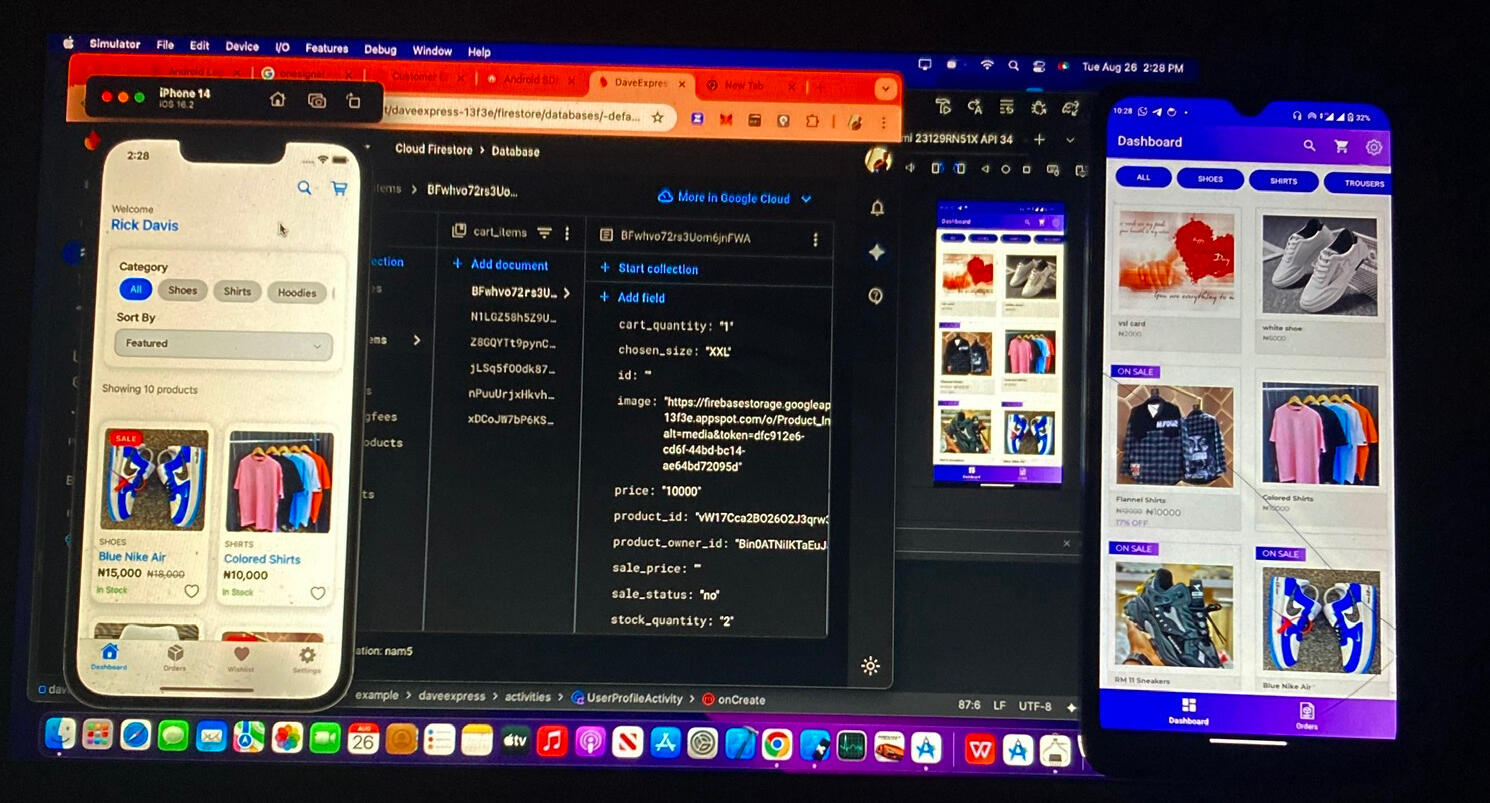Viewport: 1490px width, 803px height.
Task: Open Firebase help question mark icon
Action: click(876, 296)
